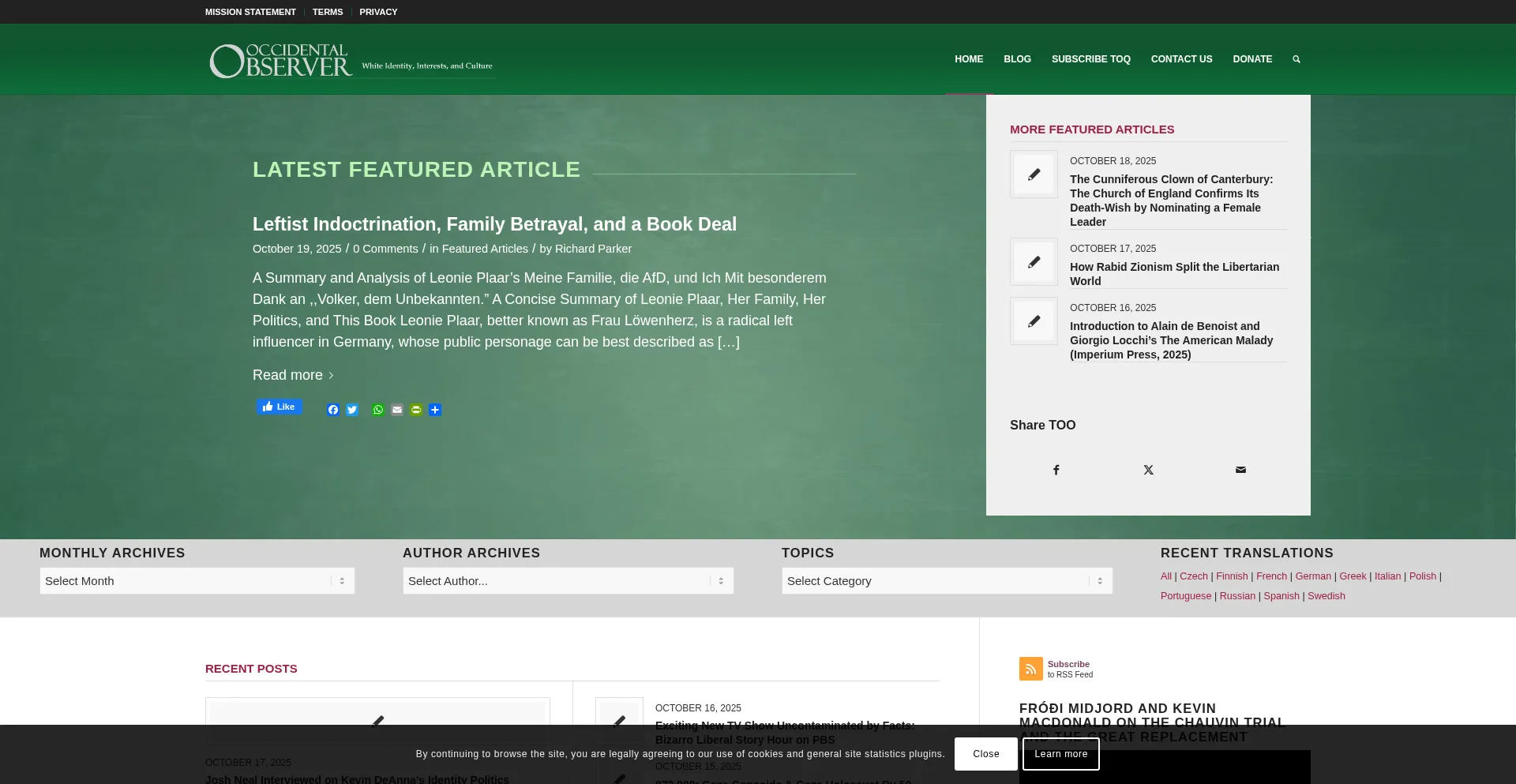Close the cookie notice banner
The width and height of the screenshot is (1516, 784).
pyautogui.click(x=985, y=754)
